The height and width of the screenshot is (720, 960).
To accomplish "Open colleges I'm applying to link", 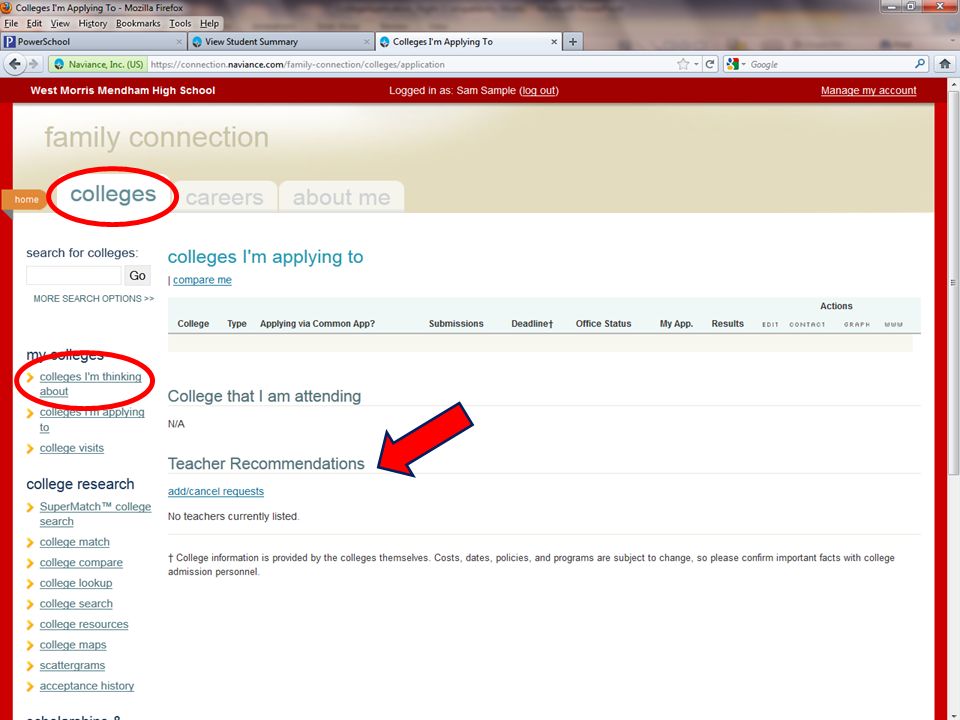I will tap(92, 419).
